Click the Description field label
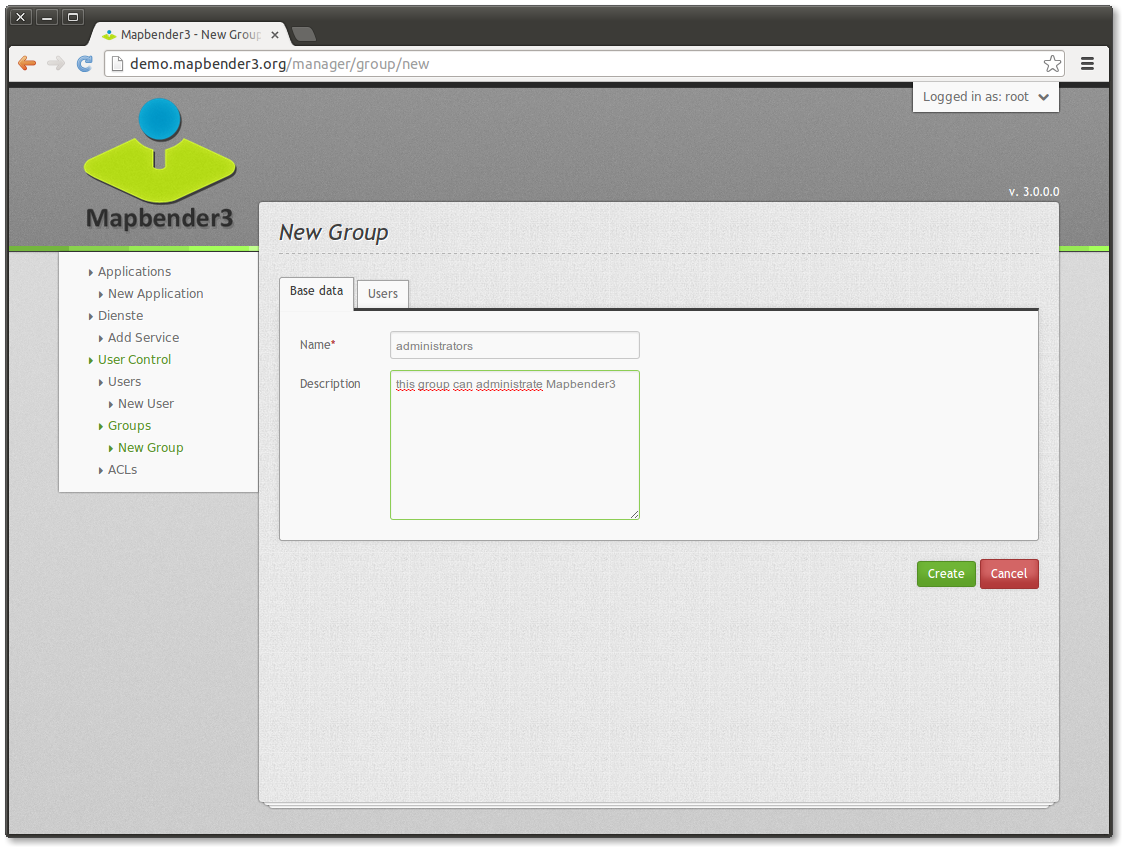This screenshot has height=847, width=1122. (330, 384)
